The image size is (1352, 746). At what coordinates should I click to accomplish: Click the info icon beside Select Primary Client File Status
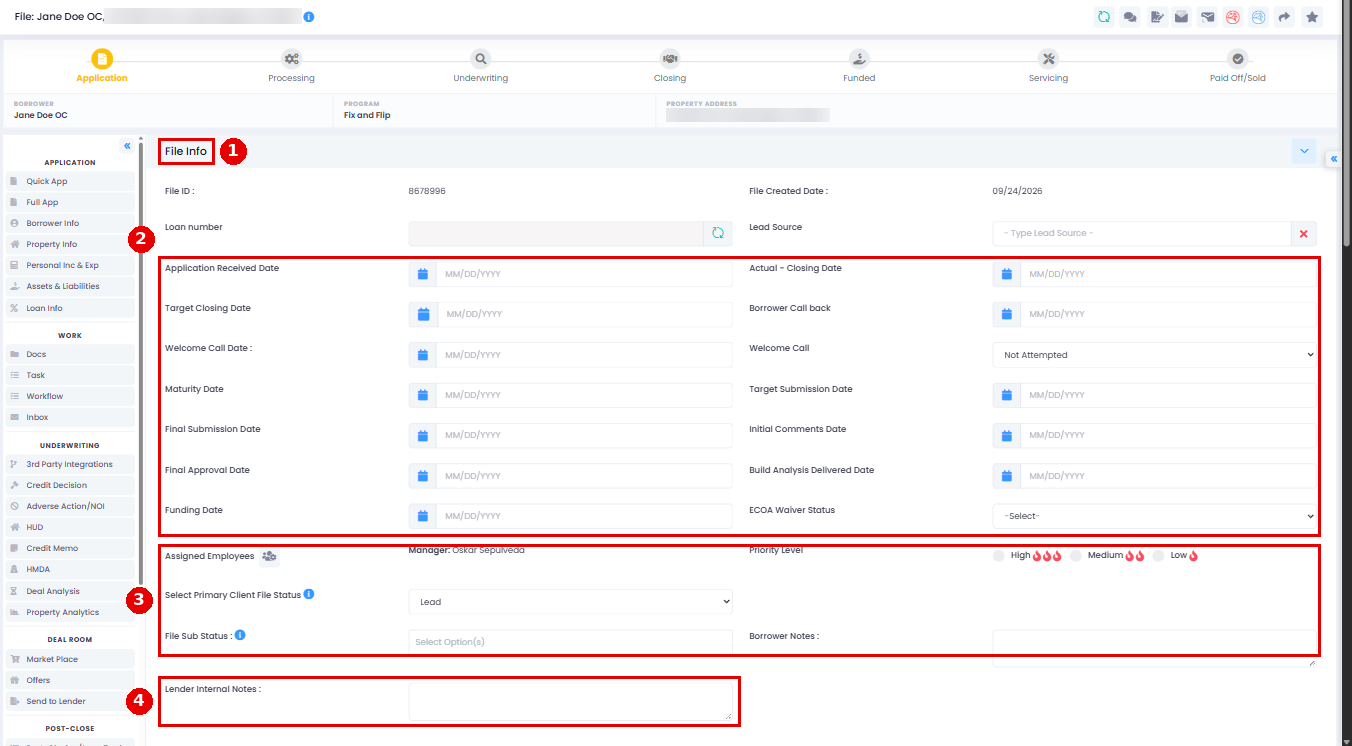(x=309, y=594)
